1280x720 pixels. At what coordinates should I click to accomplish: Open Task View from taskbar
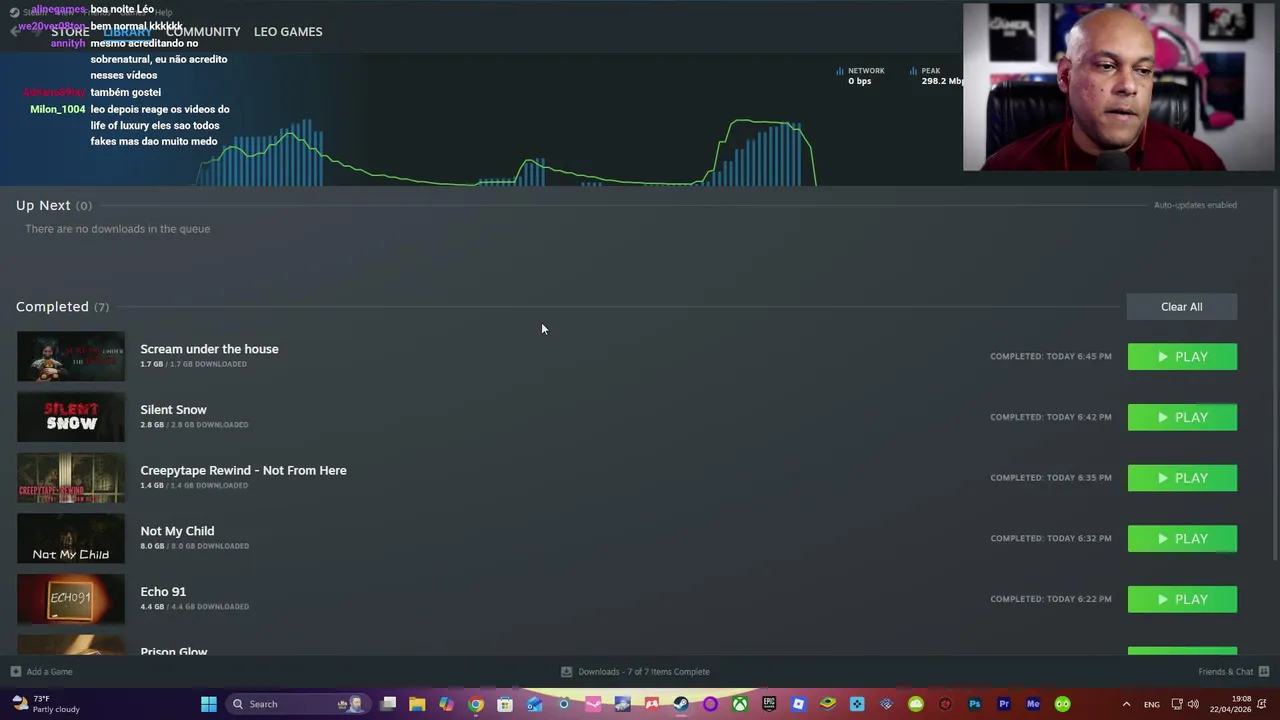[x=388, y=704]
